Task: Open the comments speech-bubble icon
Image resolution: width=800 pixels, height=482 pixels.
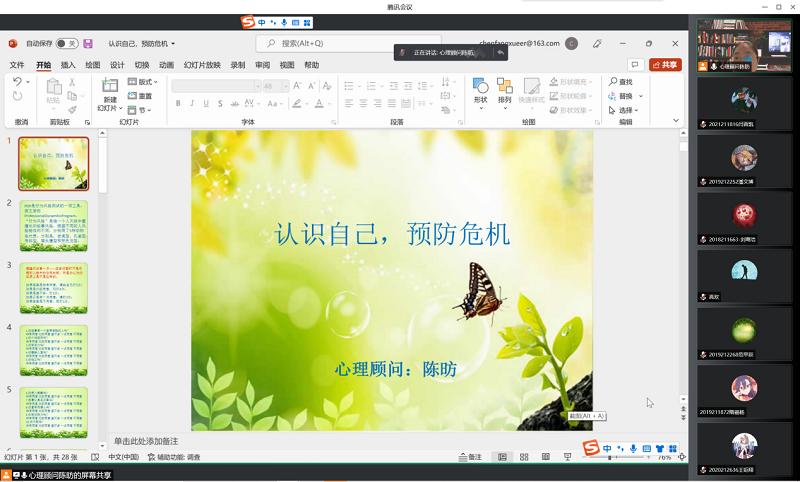Action: 635,65
